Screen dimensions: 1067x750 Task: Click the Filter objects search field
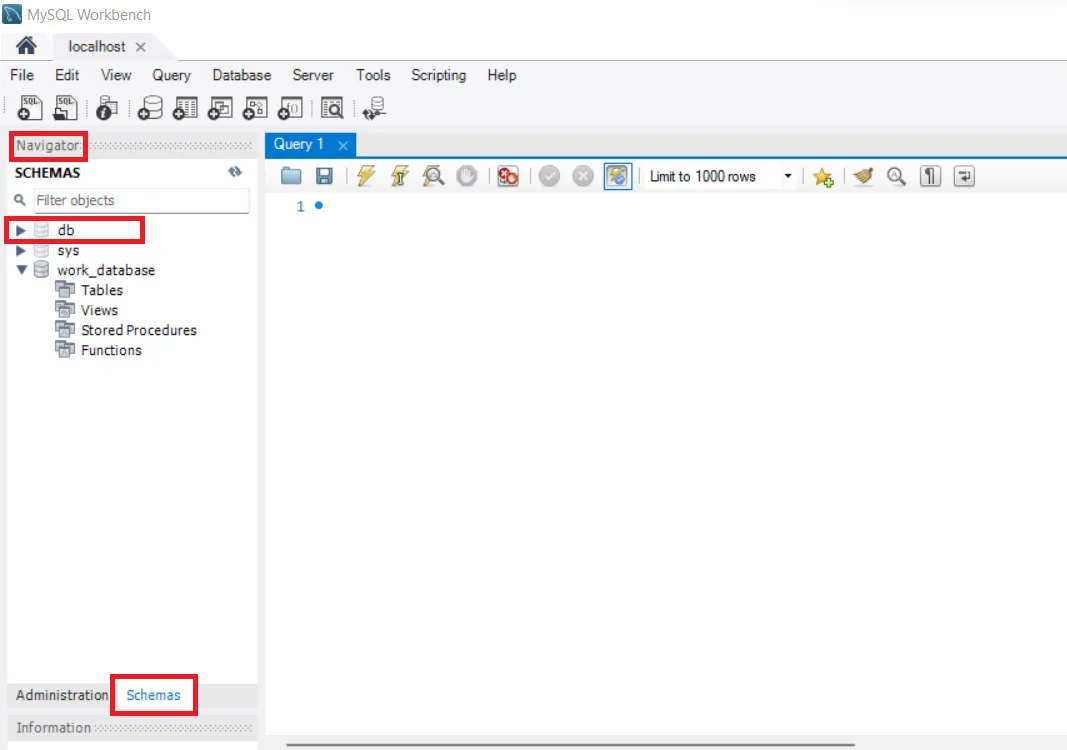pos(140,200)
